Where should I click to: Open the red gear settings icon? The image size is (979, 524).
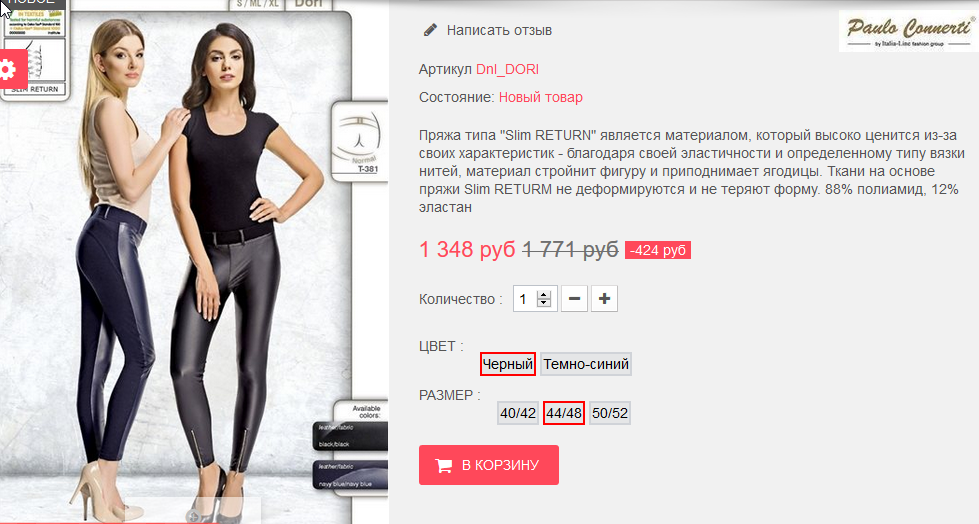11,69
